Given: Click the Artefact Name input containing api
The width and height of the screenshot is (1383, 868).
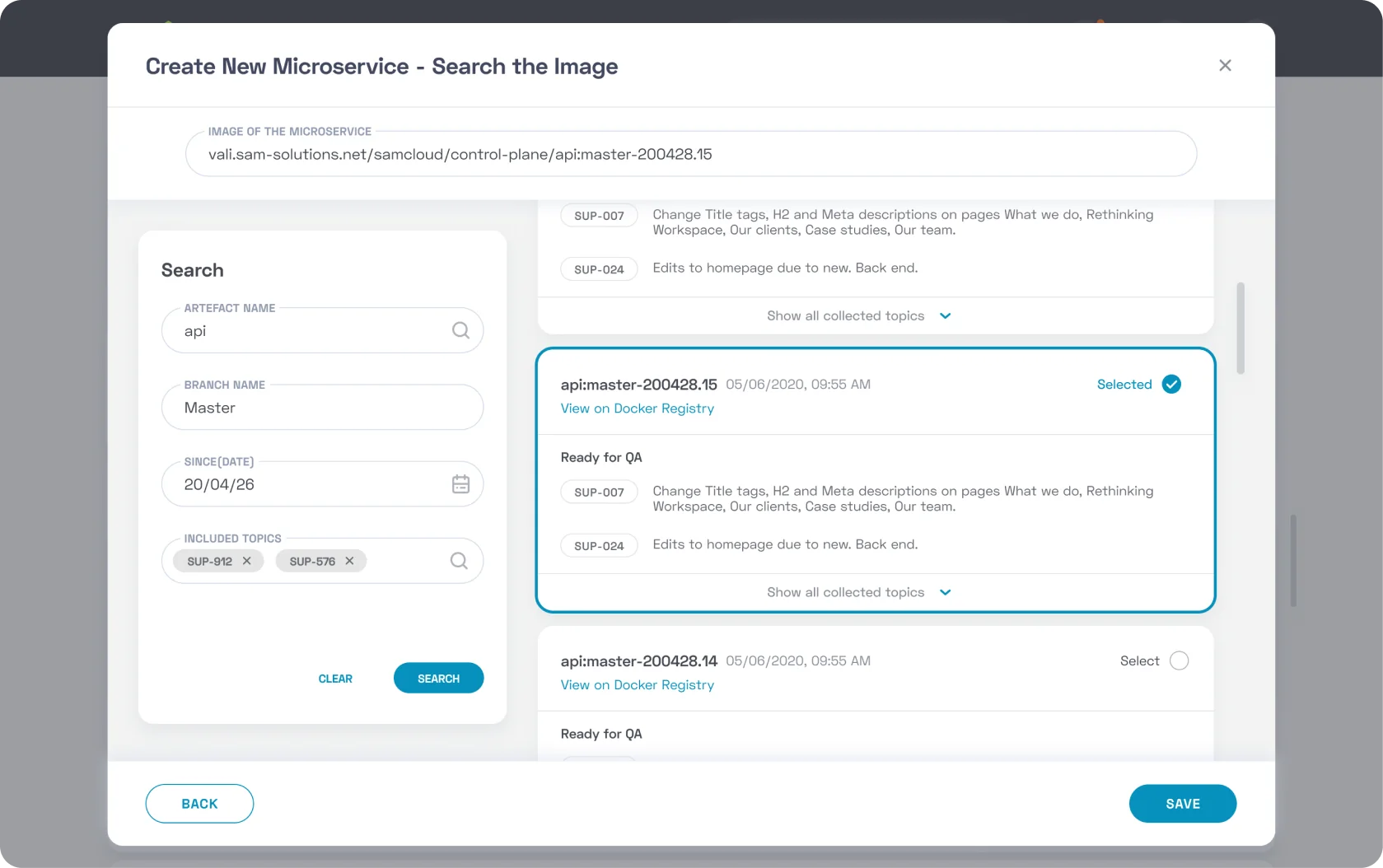Looking at the screenshot, I should 322,330.
